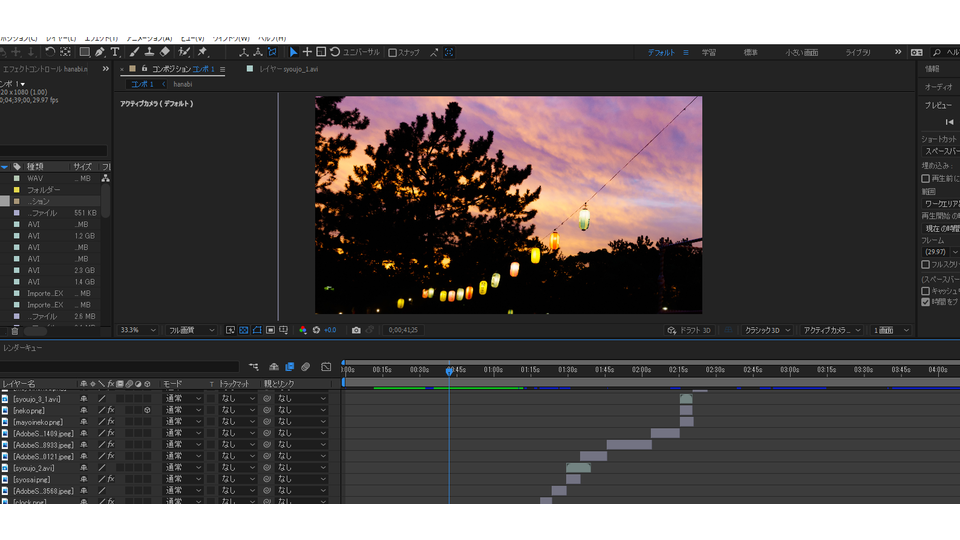The height and width of the screenshot is (540, 960).
Task: Toggle the 再生前に checkbox in preview panel
Action: pyautogui.click(x=926, y=179)
